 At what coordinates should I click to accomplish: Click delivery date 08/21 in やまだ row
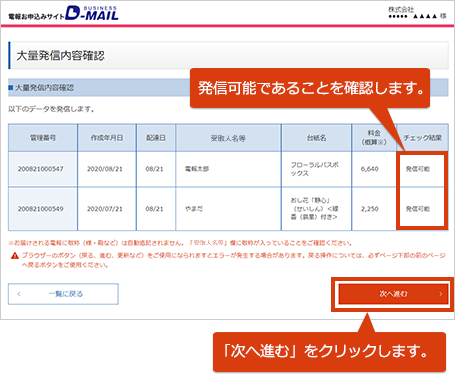(154, 209)
